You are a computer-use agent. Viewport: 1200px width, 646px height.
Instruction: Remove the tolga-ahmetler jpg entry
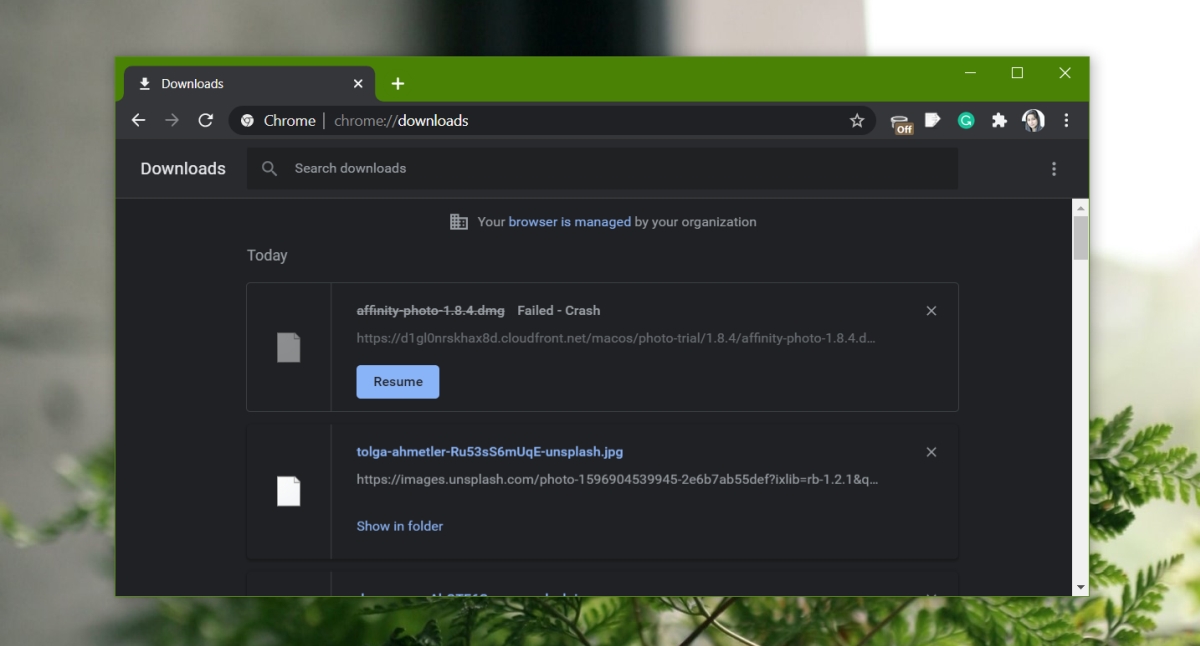click(931, 452)
